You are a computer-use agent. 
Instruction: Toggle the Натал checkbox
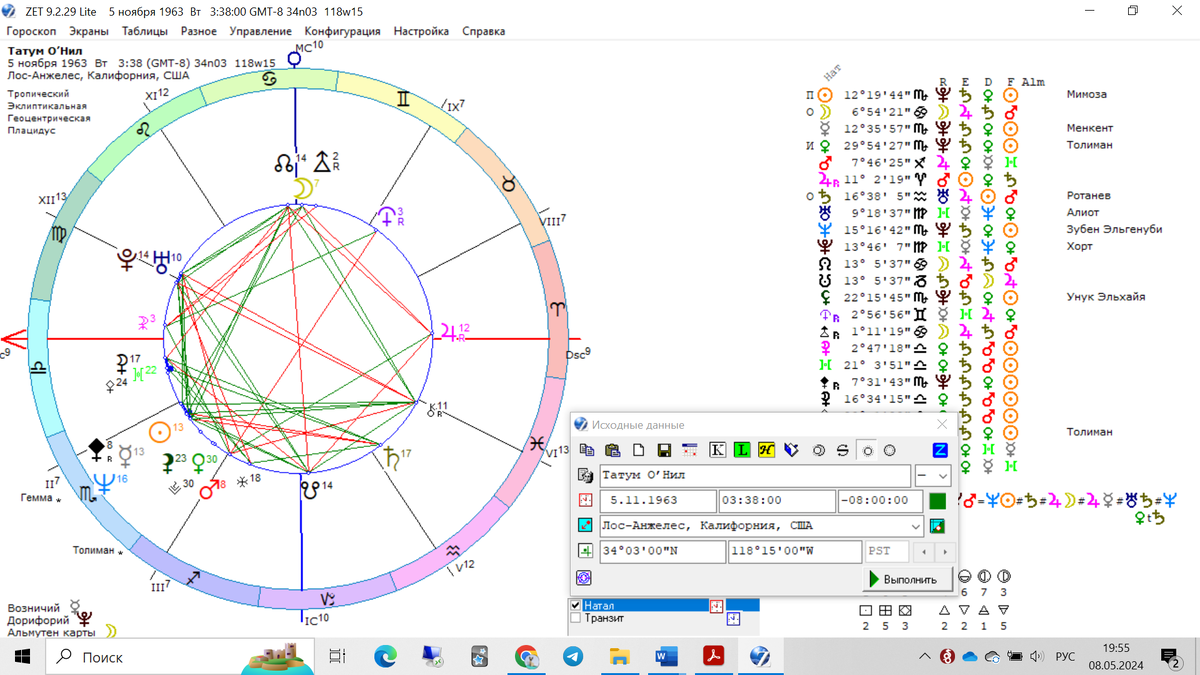tap(575, 606)
